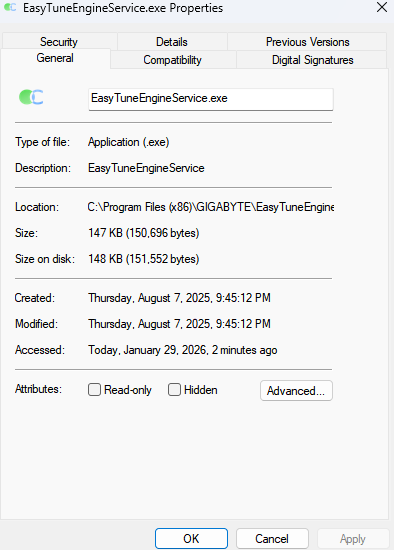Toggle the Hidden attribute checkbox

[x=174, y=389]
